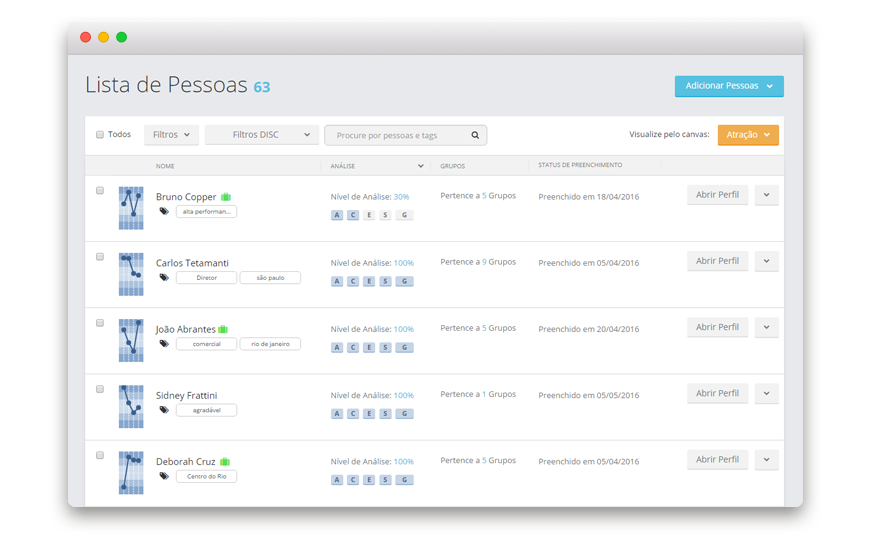Click the 'Centro do Rio' tag
Viewport: 870px width, 540px height.
[x=206, y=476]
